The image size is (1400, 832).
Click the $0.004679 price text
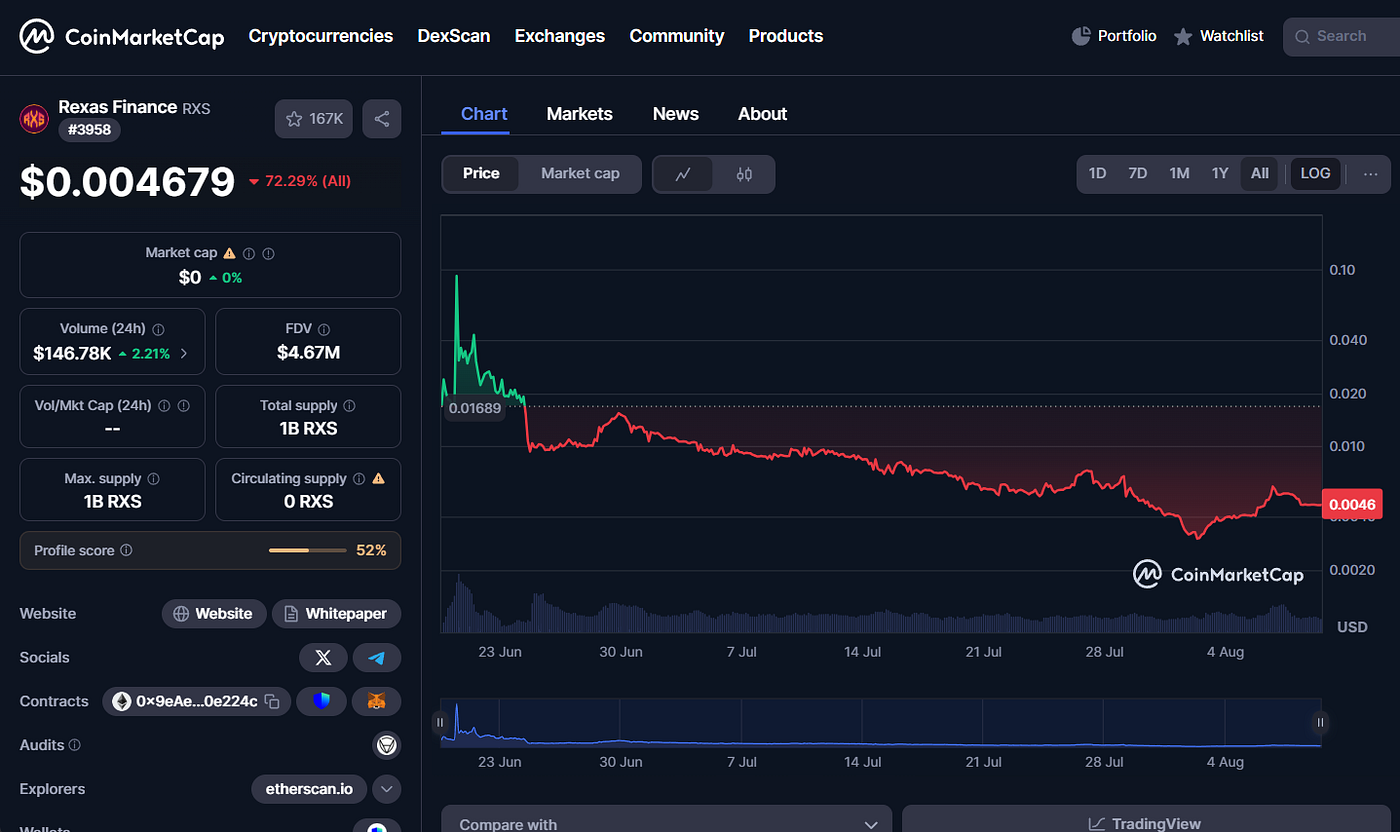coord(127,182)
